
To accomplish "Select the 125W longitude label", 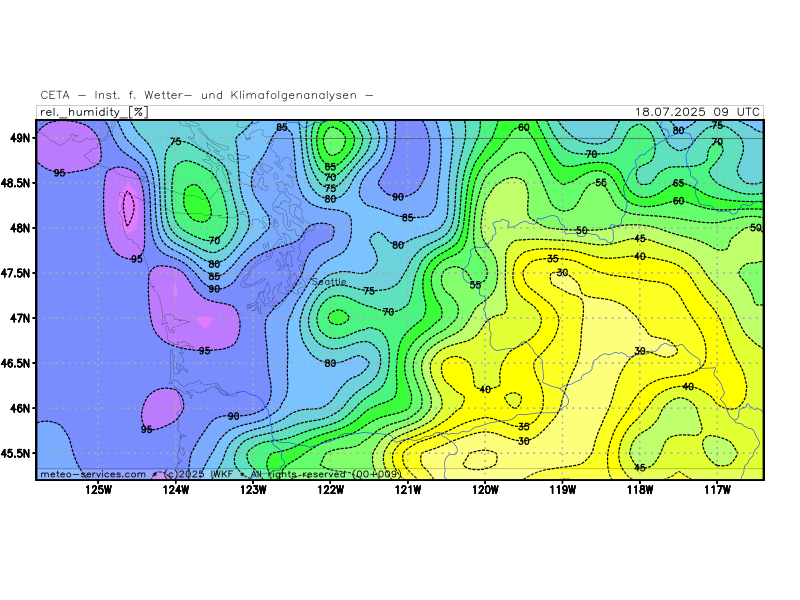I will [x=98, y=490].
